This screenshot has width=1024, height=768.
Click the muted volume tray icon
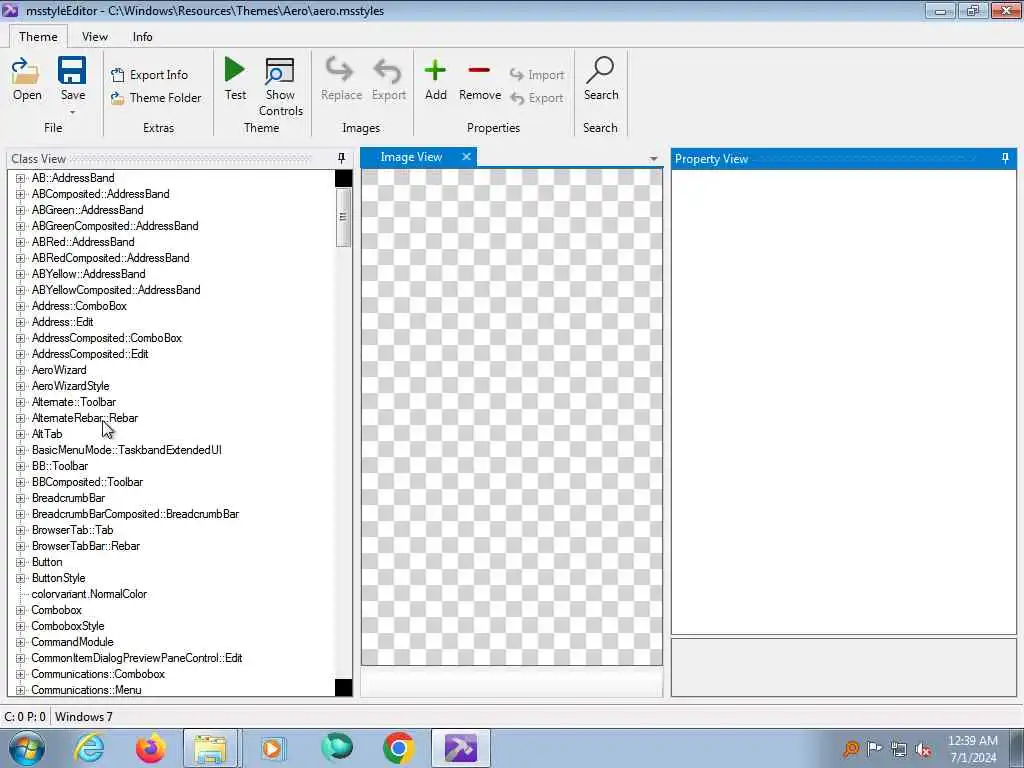pyautogui.click(x=923, y=749)
